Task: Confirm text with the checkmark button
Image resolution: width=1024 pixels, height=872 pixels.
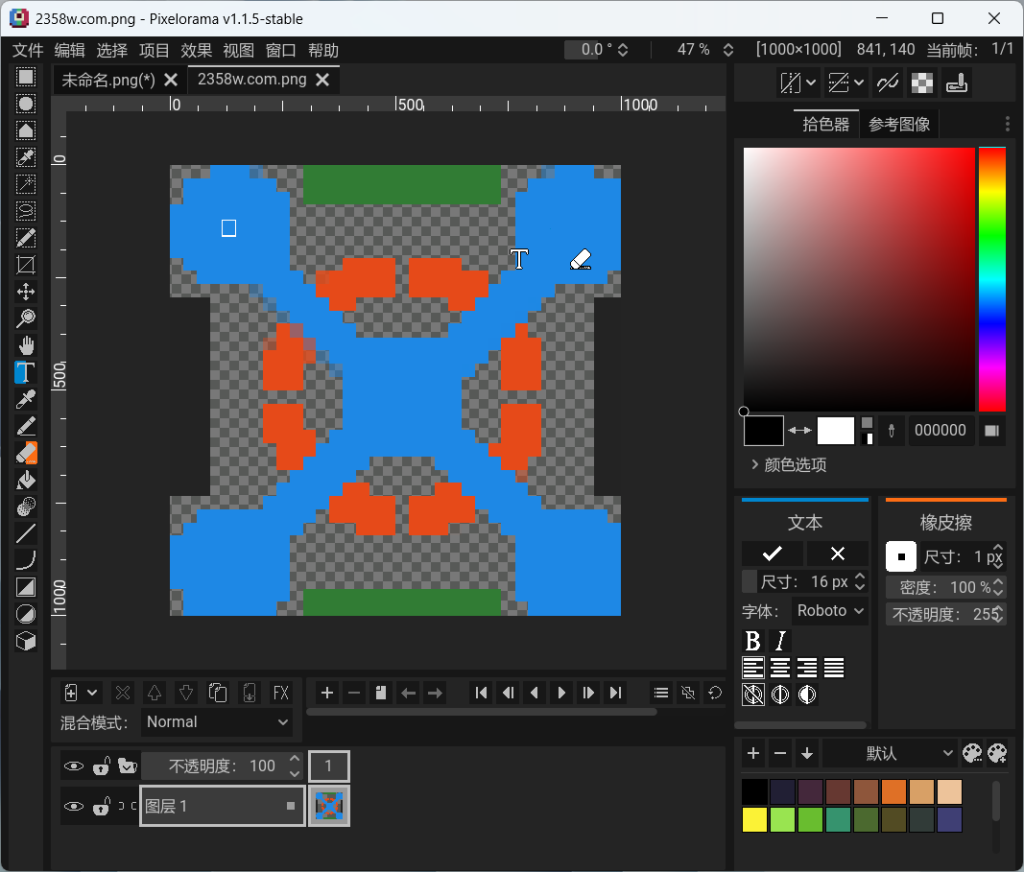Action: (771, 553)
